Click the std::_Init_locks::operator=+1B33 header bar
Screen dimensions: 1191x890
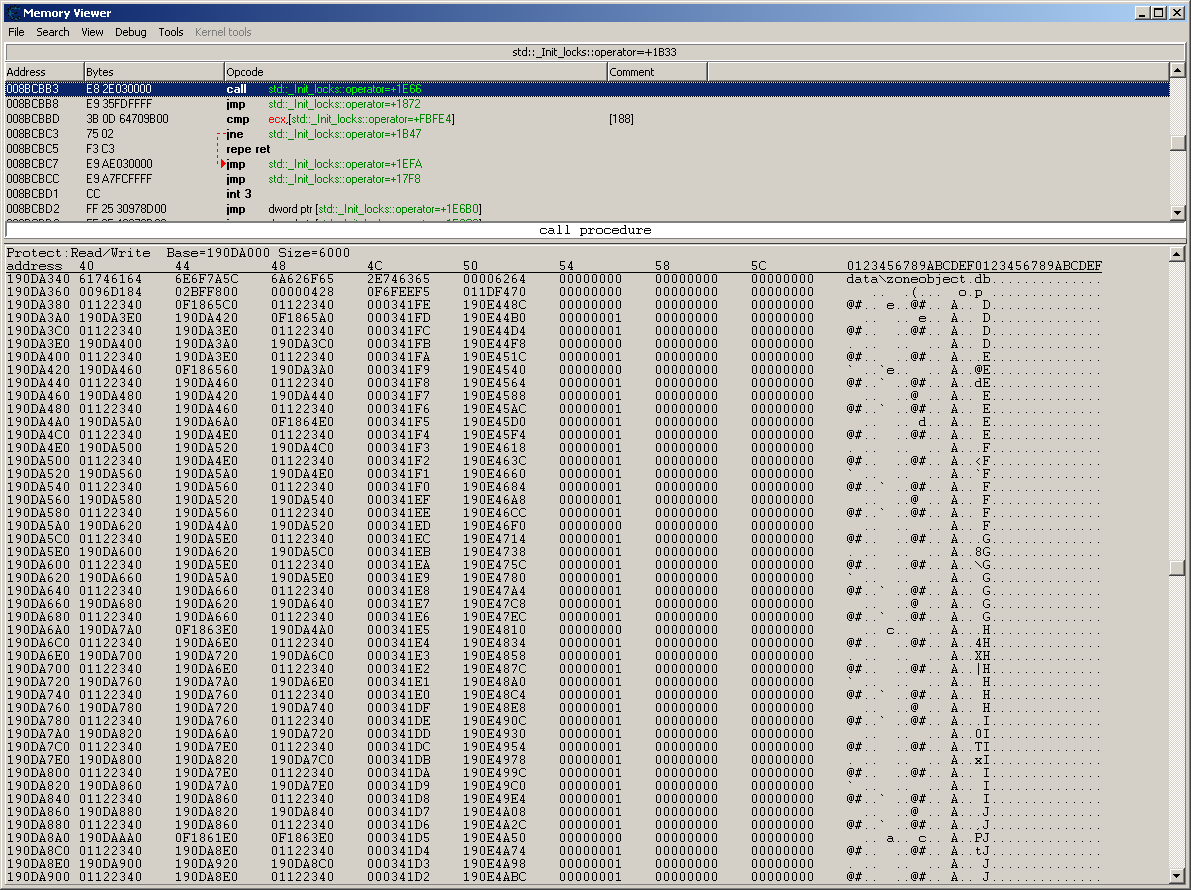tap(595, 52)
